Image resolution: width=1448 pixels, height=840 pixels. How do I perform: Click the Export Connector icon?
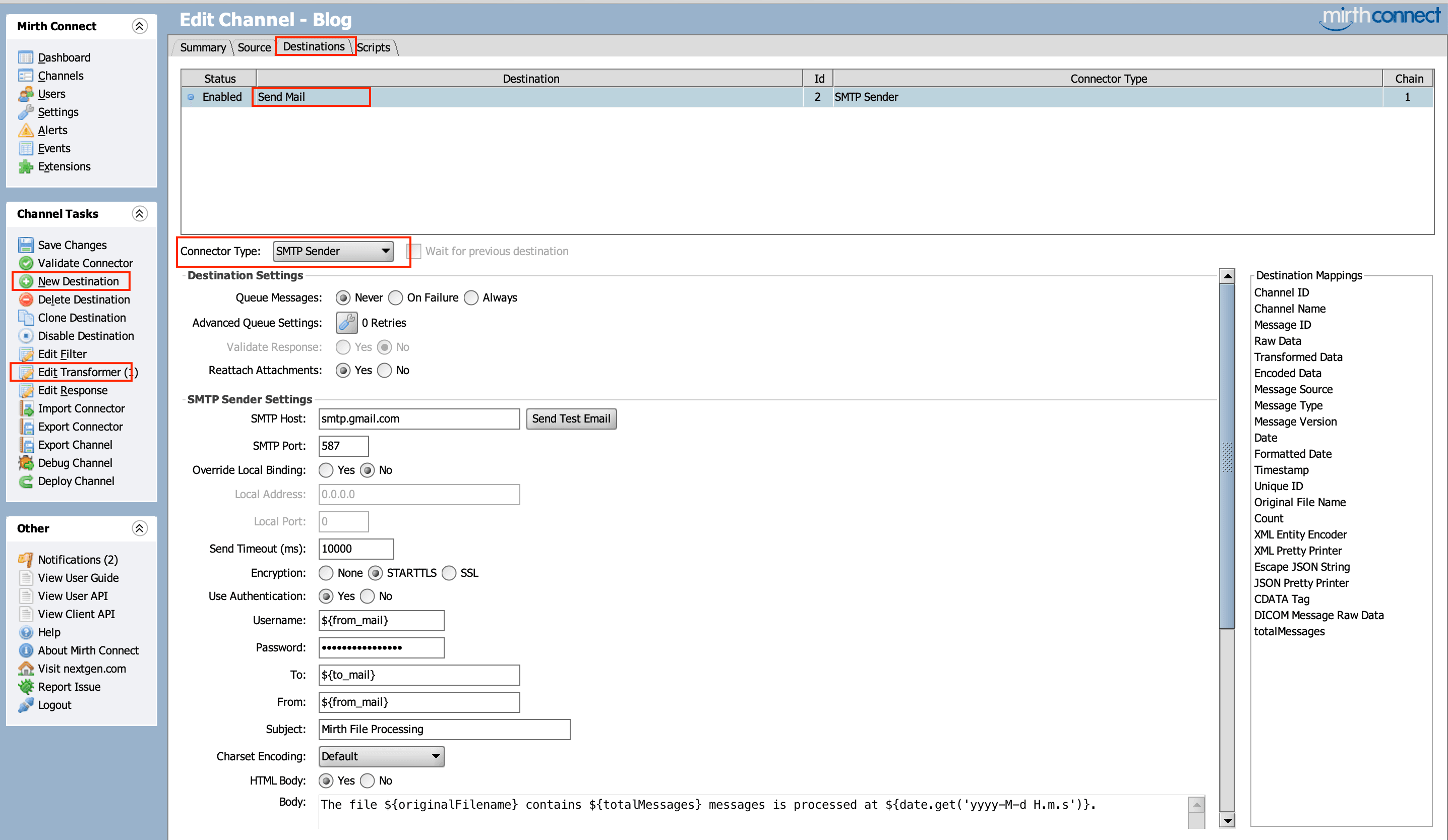[x=26, y=427]
